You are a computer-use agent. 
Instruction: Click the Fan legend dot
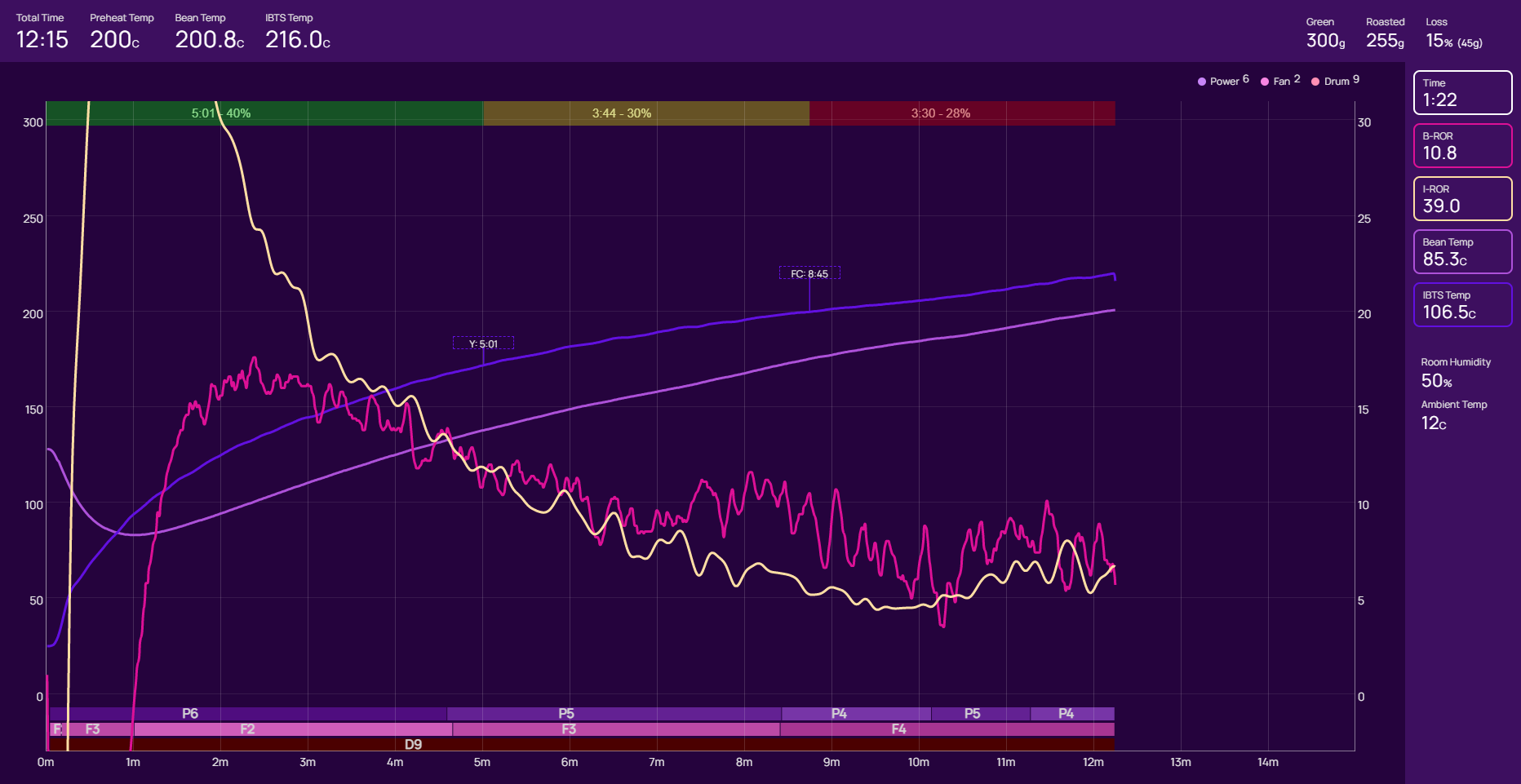pyautogui.click(x=1265, y=82)
